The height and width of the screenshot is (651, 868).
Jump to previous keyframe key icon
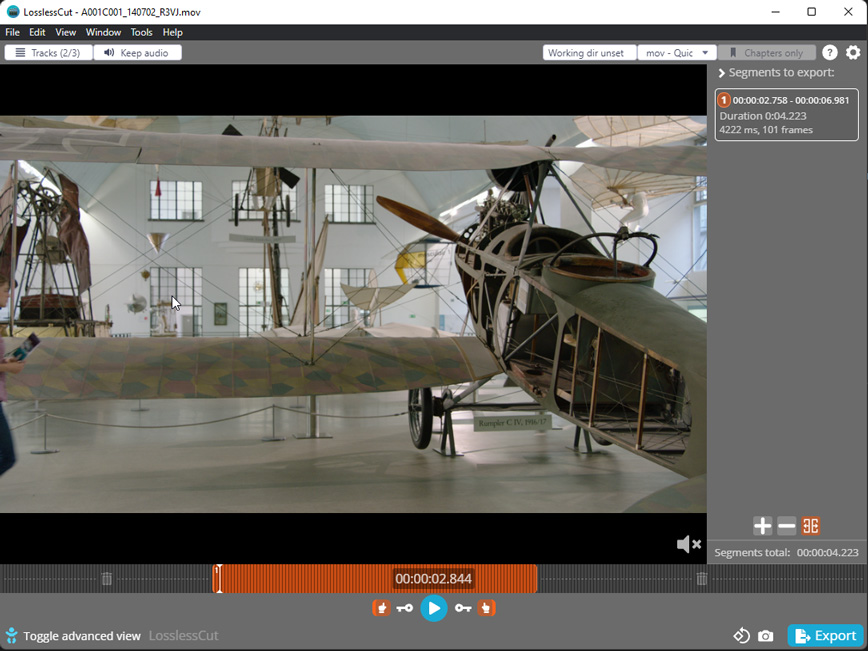[405, 608]
